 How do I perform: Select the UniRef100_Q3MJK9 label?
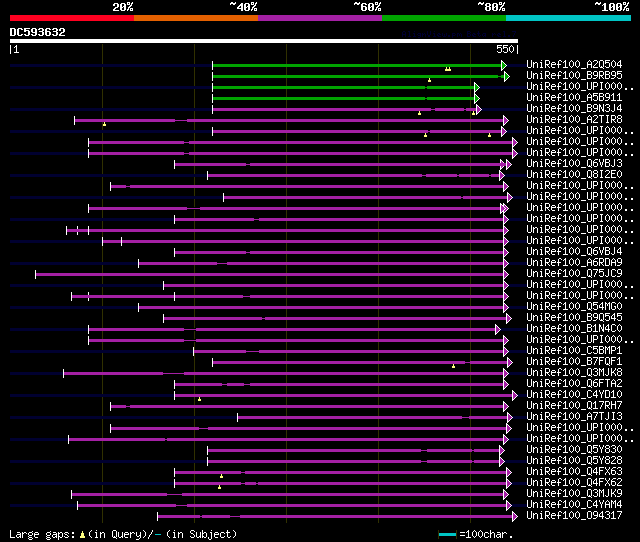pos(574,494)
